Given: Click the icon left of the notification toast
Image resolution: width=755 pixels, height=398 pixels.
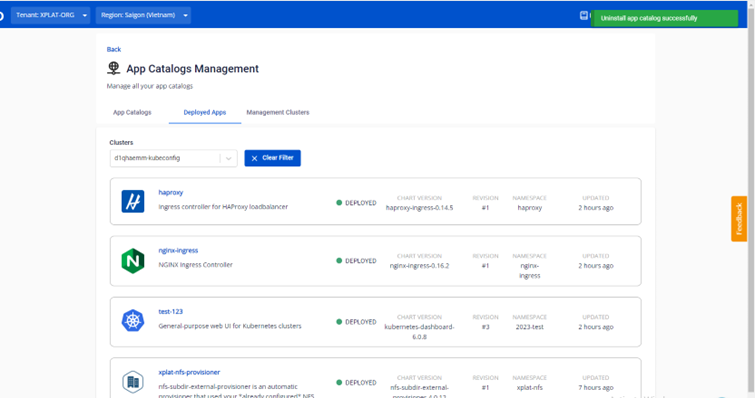Looking at the screenshot, I should pos(584,15).
